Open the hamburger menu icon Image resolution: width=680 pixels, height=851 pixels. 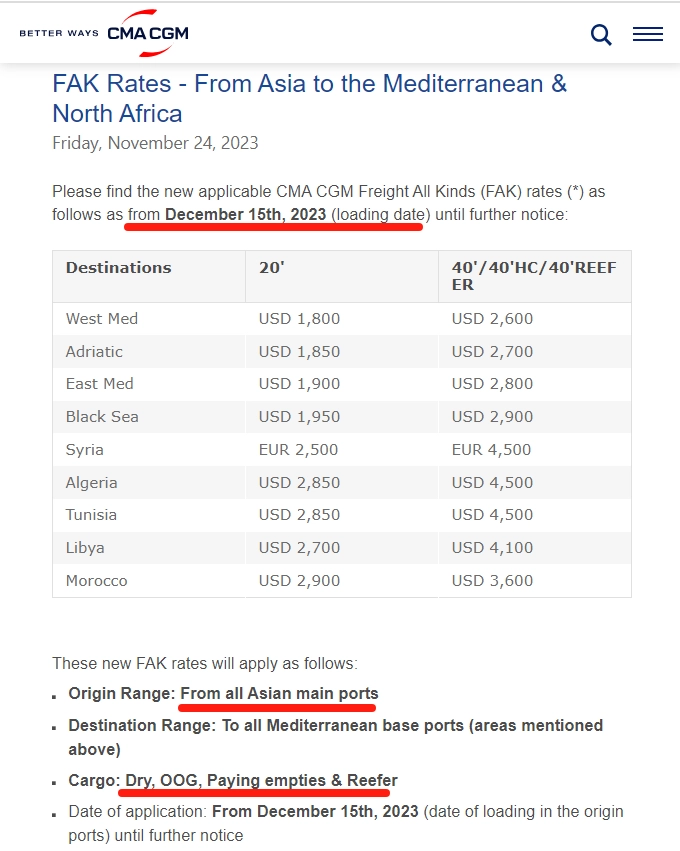647,34
